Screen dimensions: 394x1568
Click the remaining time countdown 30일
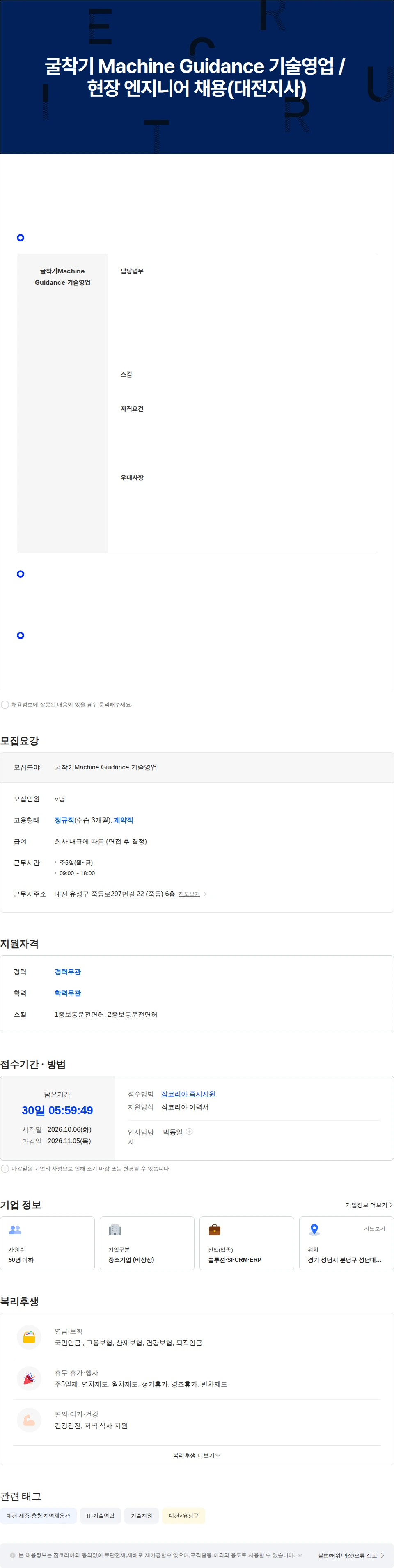click(x=57, y=1110)
